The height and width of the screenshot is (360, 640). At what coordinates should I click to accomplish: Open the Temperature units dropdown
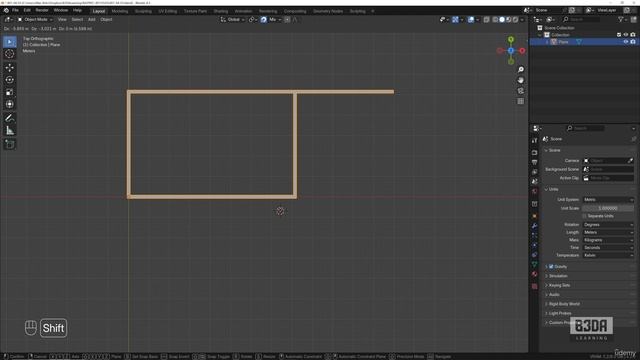608,256
